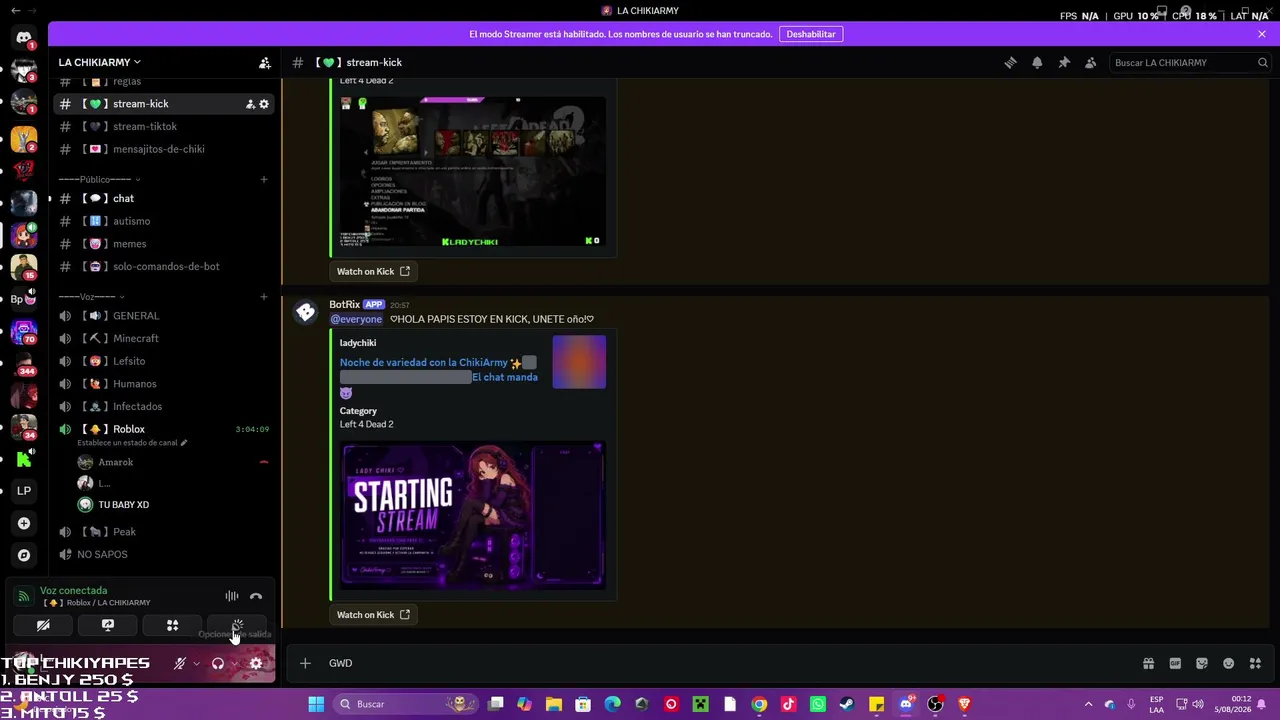Open the invite people icon beside server name
This screenshot has width=1280, height=720.
(264, 62)
